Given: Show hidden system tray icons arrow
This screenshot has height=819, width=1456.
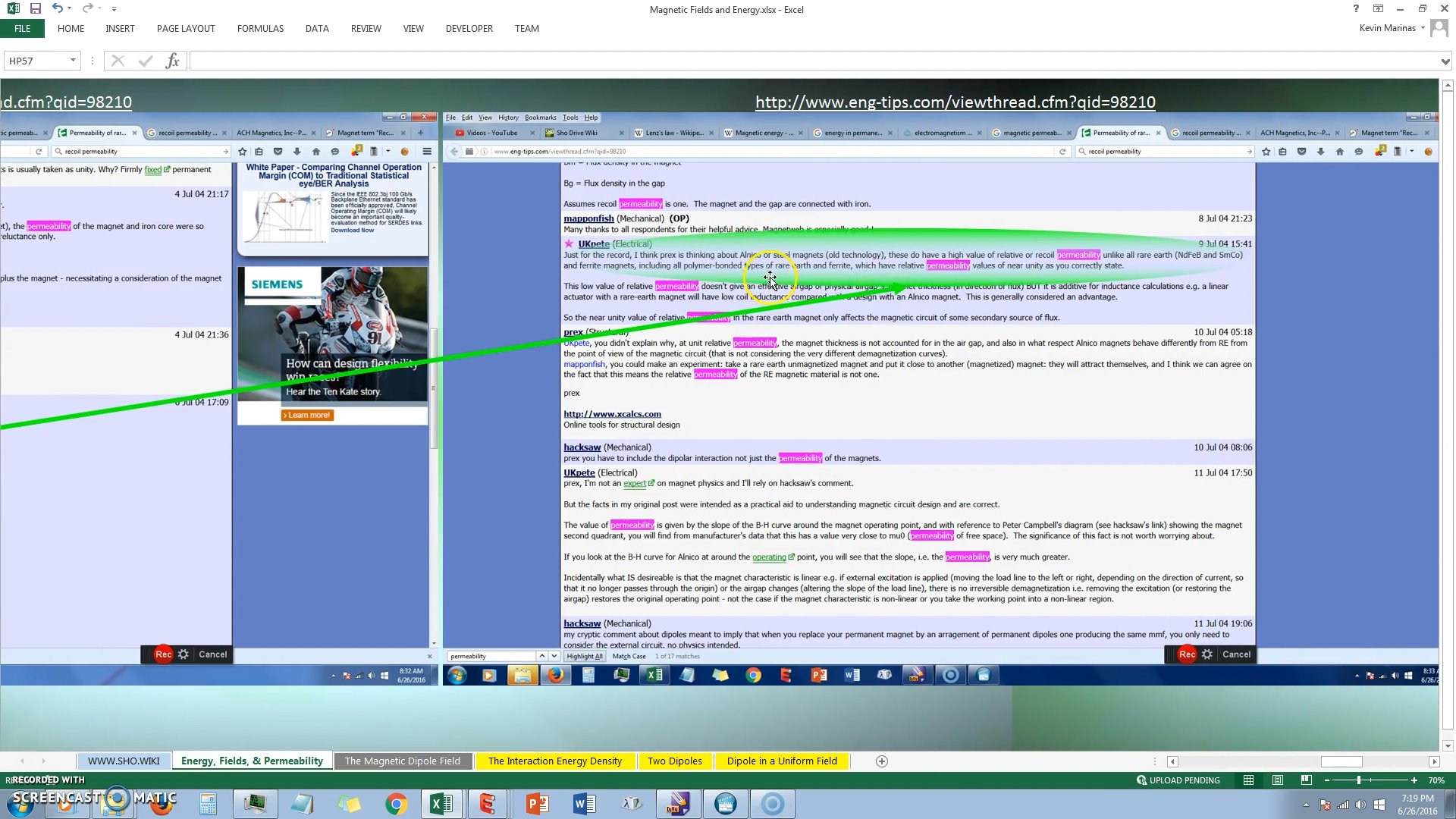Looking at the screenshot, I should click(1306, 805).
